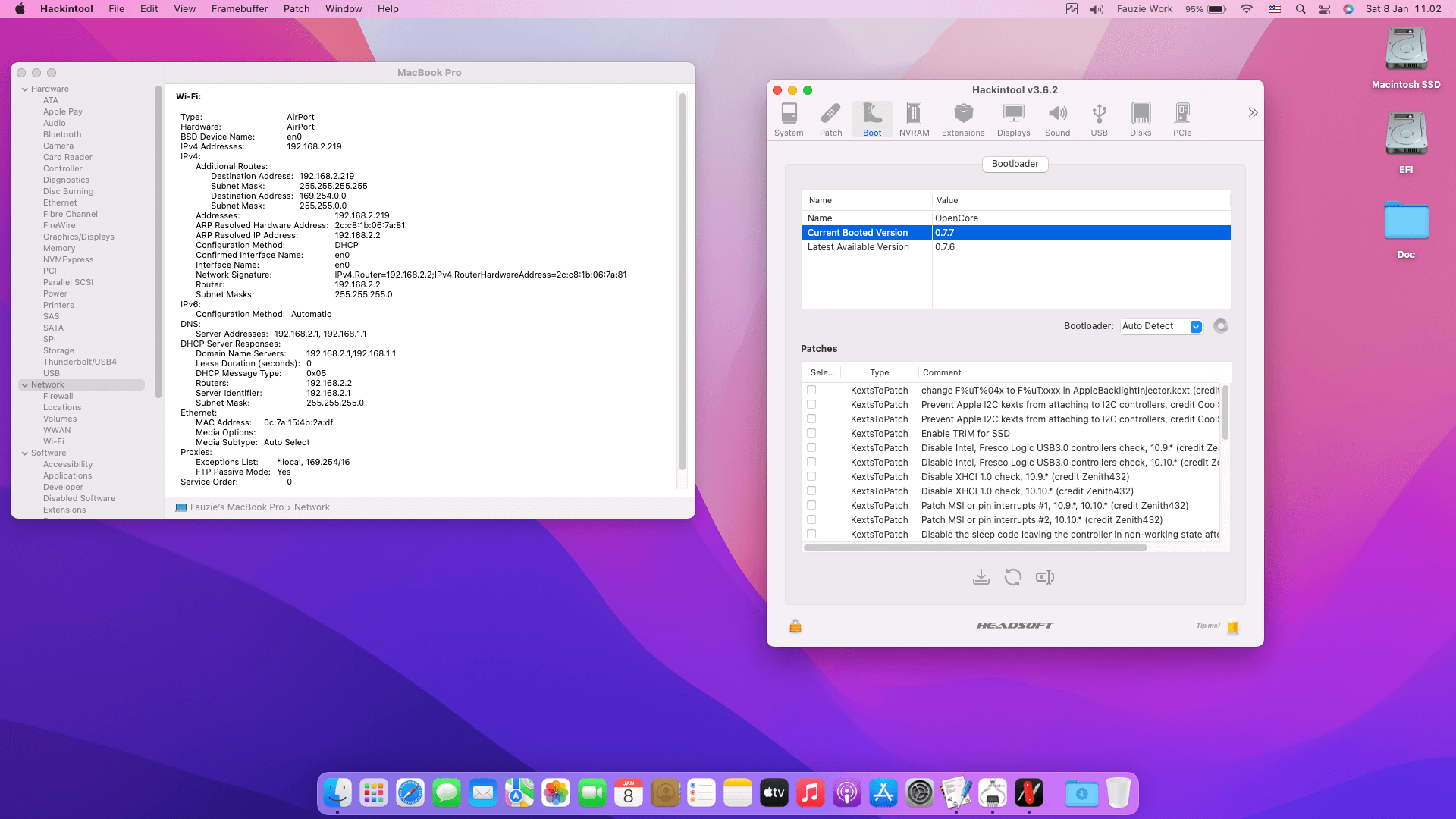Select Firewall in the sidebar
This screenshot has height=819, width=1456.
[x=58, y=397]
